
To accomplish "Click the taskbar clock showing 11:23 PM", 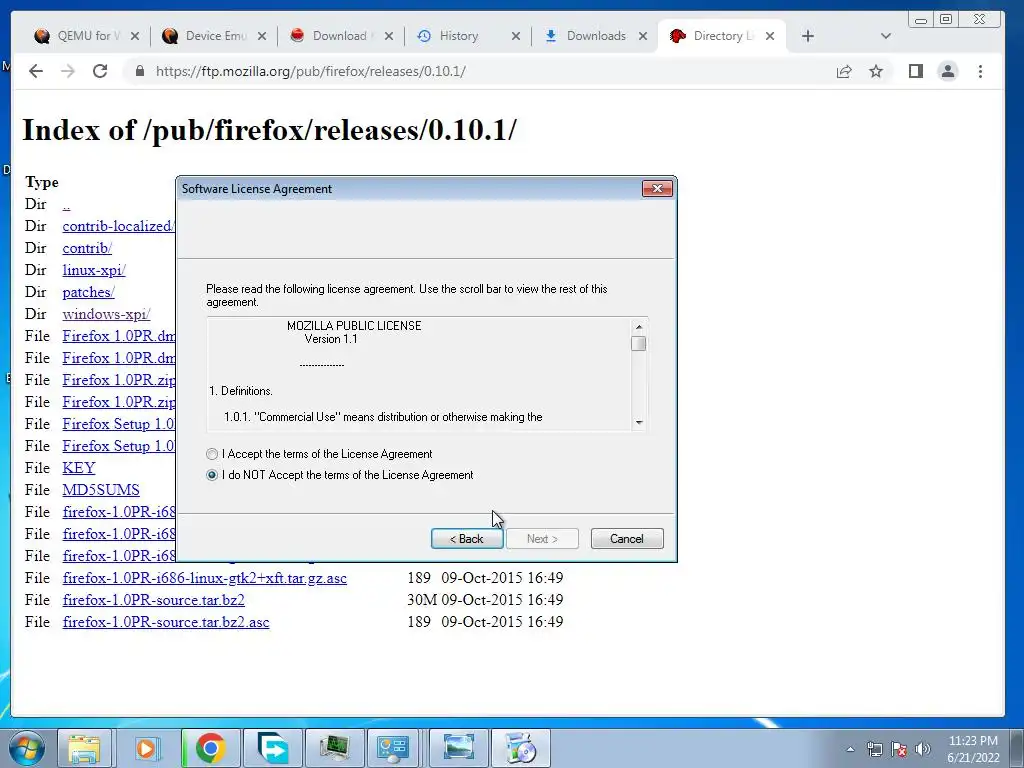I will (973, 749).
